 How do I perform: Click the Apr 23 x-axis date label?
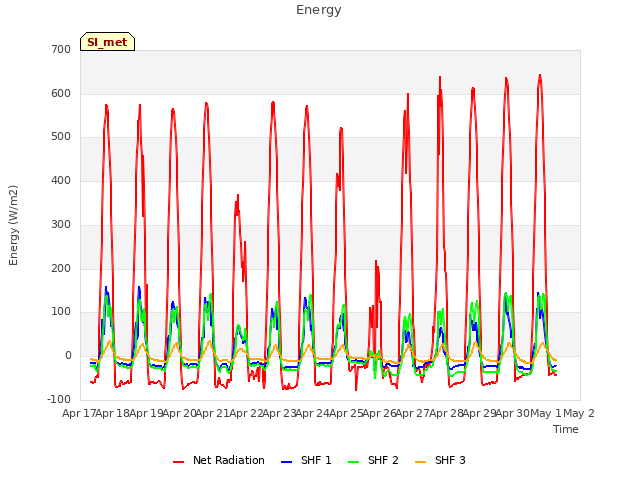click(x=279, y=413)
